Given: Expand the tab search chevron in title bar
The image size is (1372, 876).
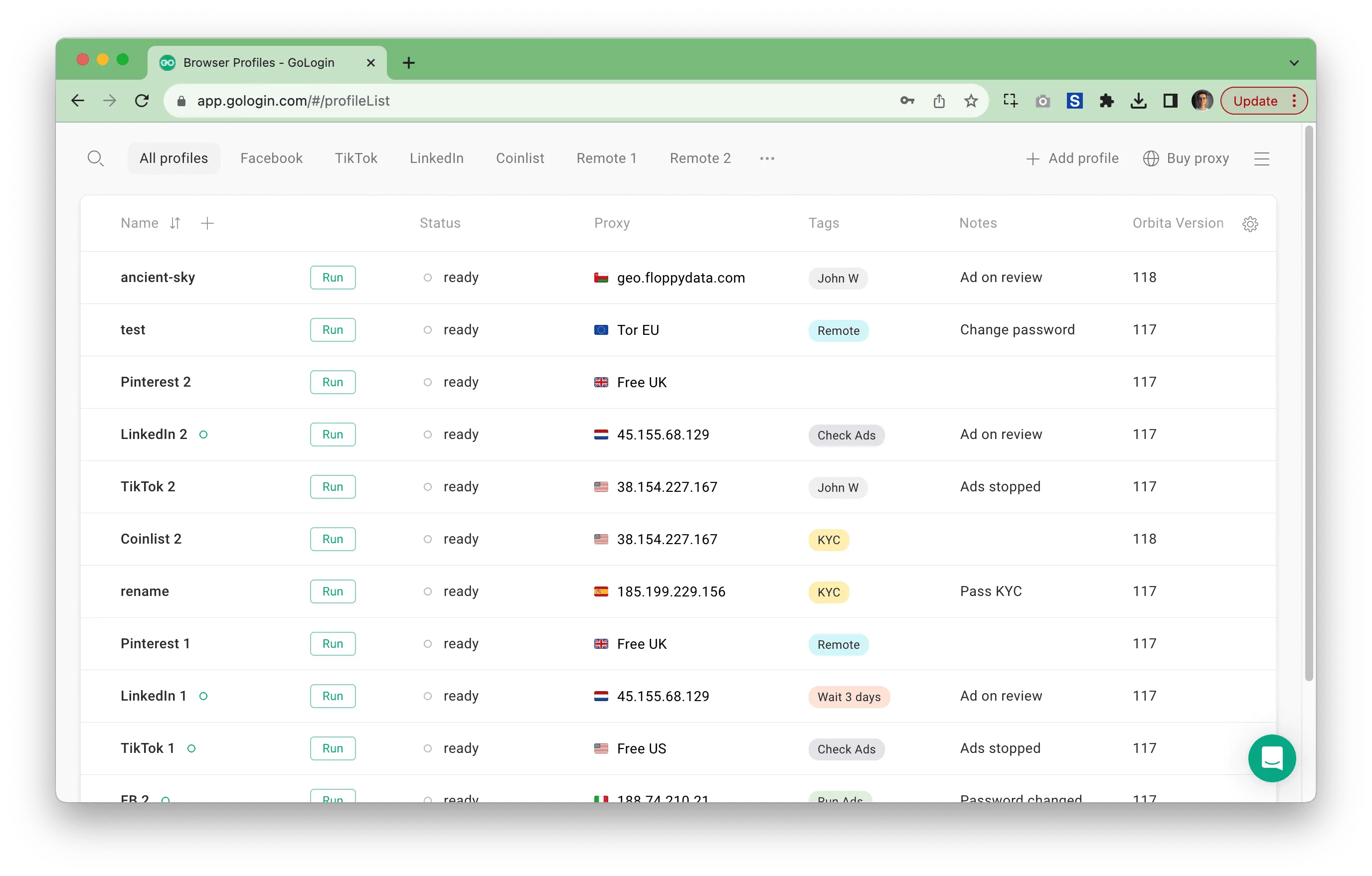Looking at the screenshot, I should [1294, 63].
